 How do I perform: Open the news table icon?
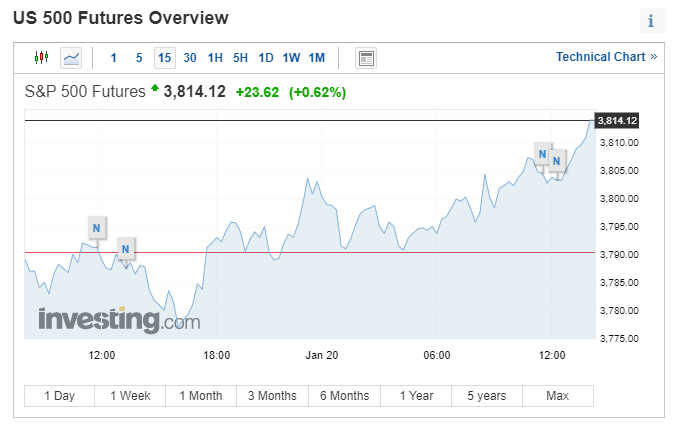pos(366,58)
